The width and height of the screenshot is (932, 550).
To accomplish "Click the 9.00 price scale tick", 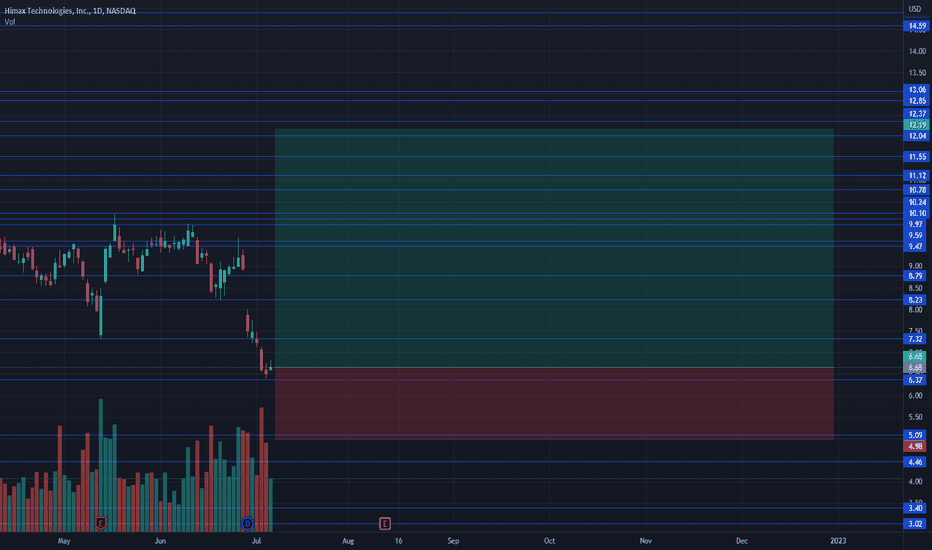I will (916, 266).
